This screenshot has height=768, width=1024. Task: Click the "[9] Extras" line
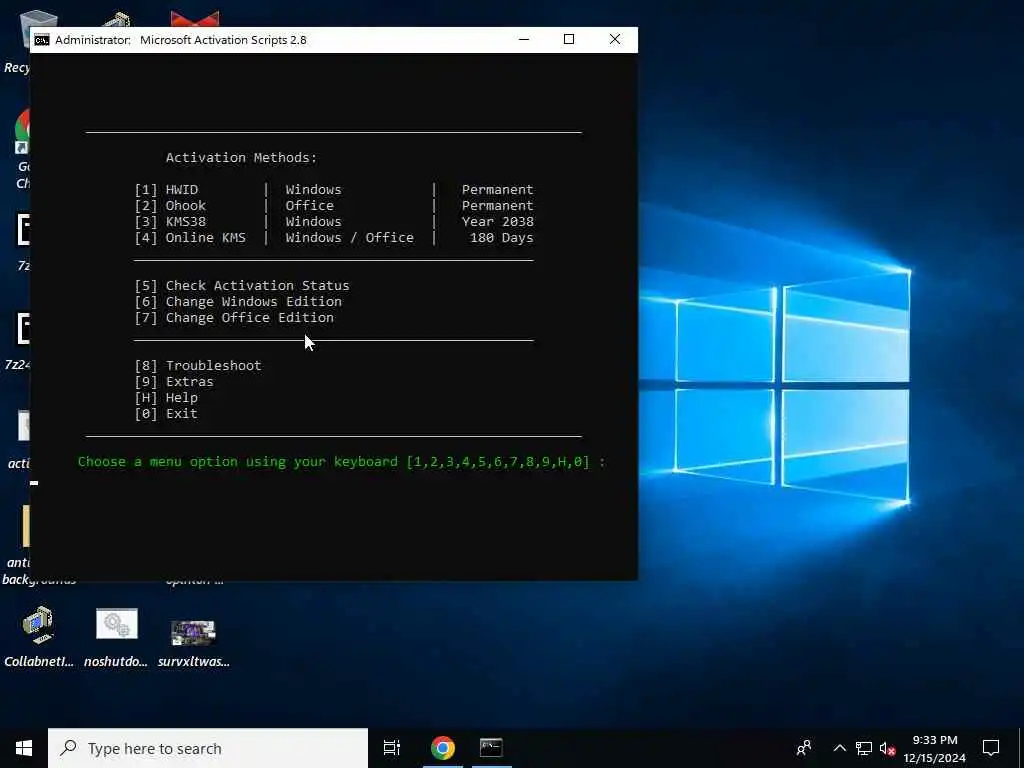[x=174, y=381]
